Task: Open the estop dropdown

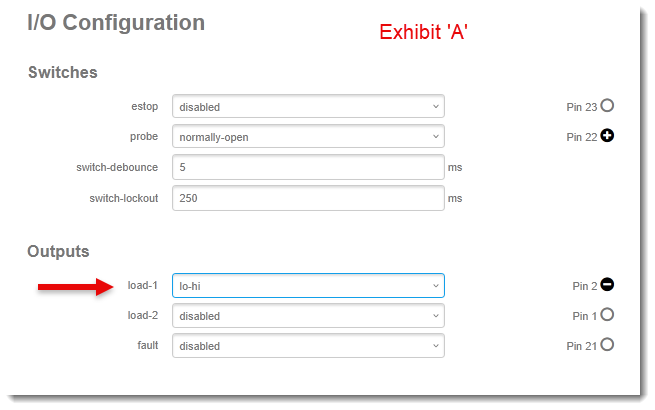Action: point(308,107)
